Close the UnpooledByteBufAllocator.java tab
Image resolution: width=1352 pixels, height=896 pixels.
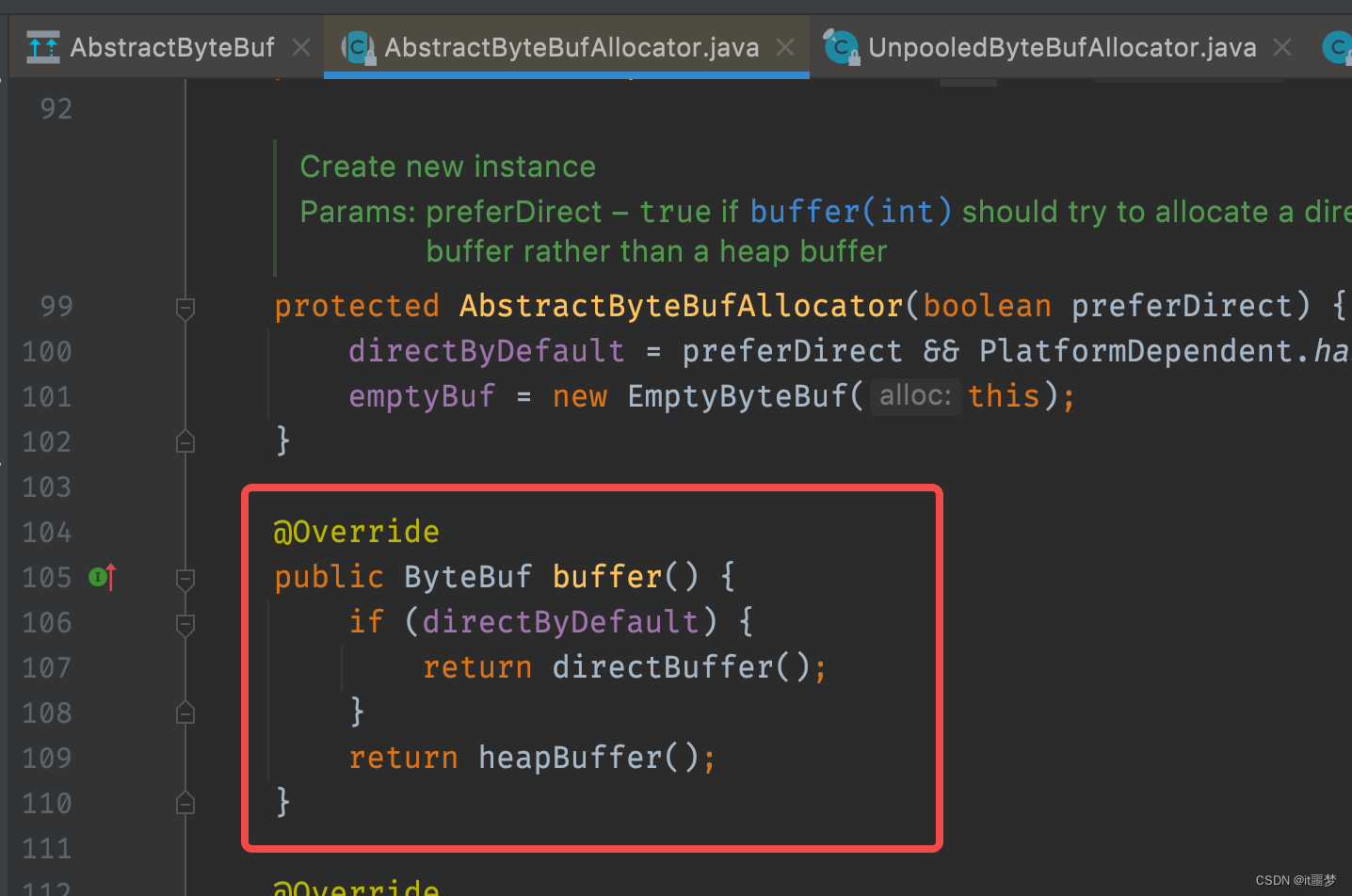[1282, 47]
